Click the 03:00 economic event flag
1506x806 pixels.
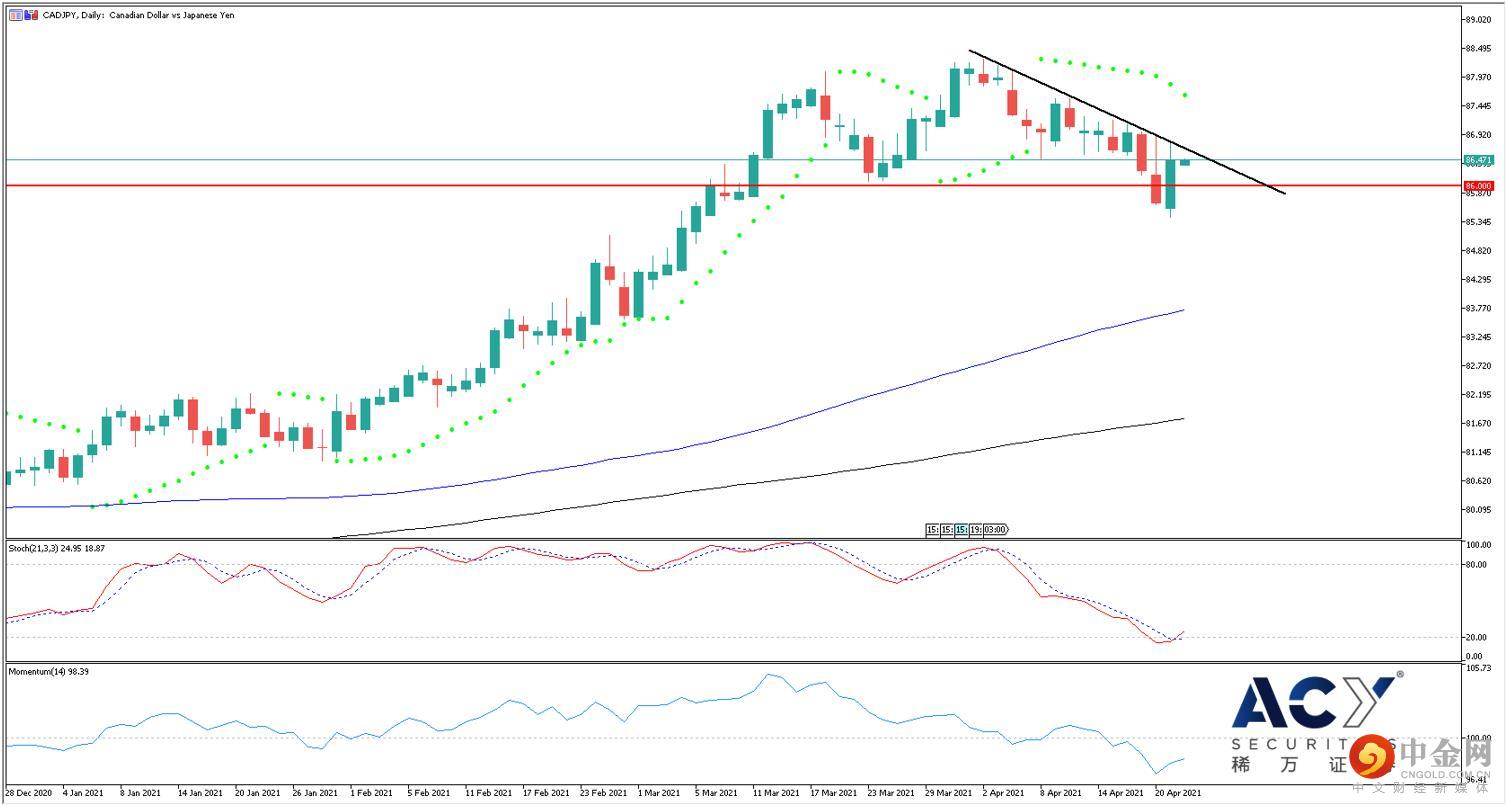996,530
